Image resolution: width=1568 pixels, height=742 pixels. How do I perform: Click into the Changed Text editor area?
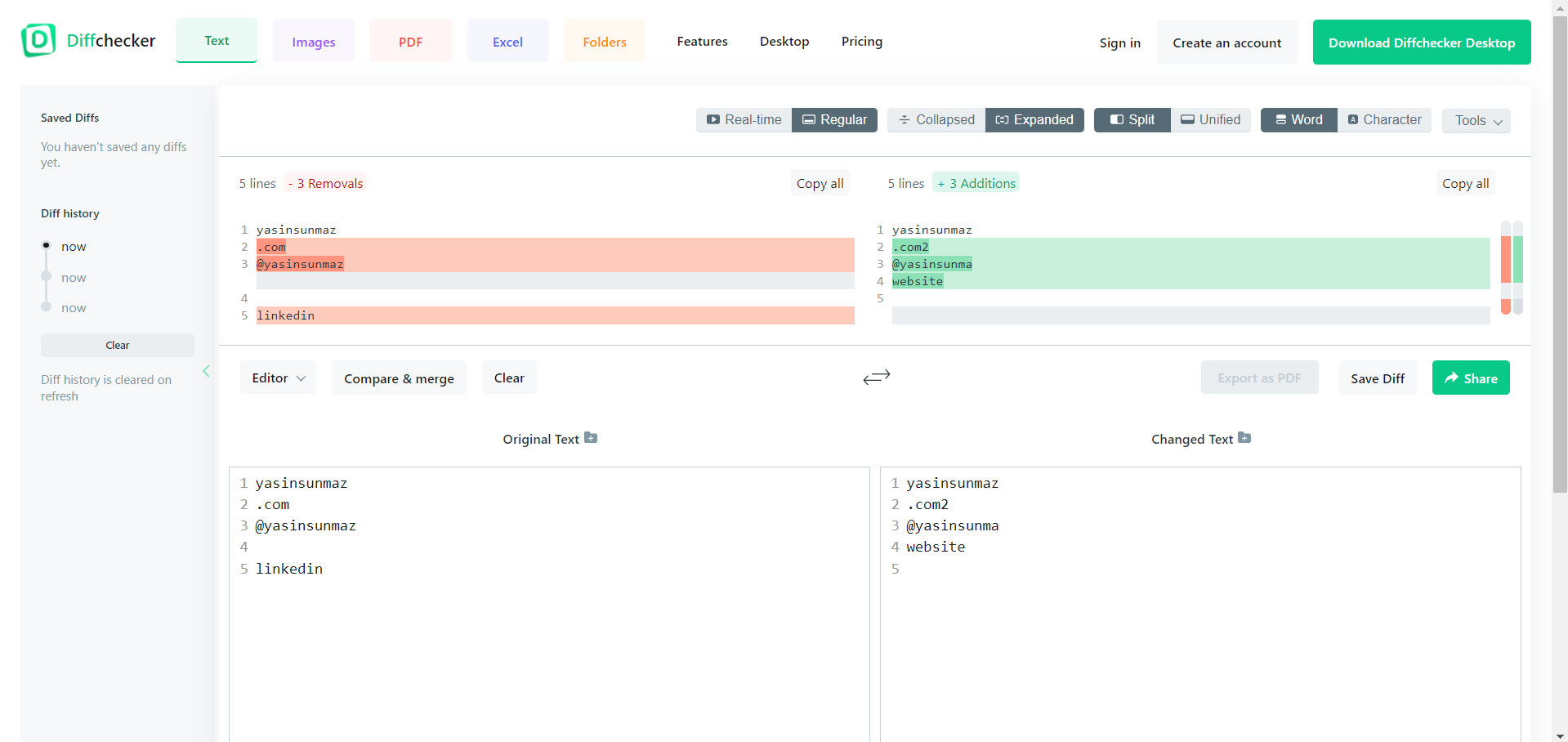click(x=1200, y=604)
